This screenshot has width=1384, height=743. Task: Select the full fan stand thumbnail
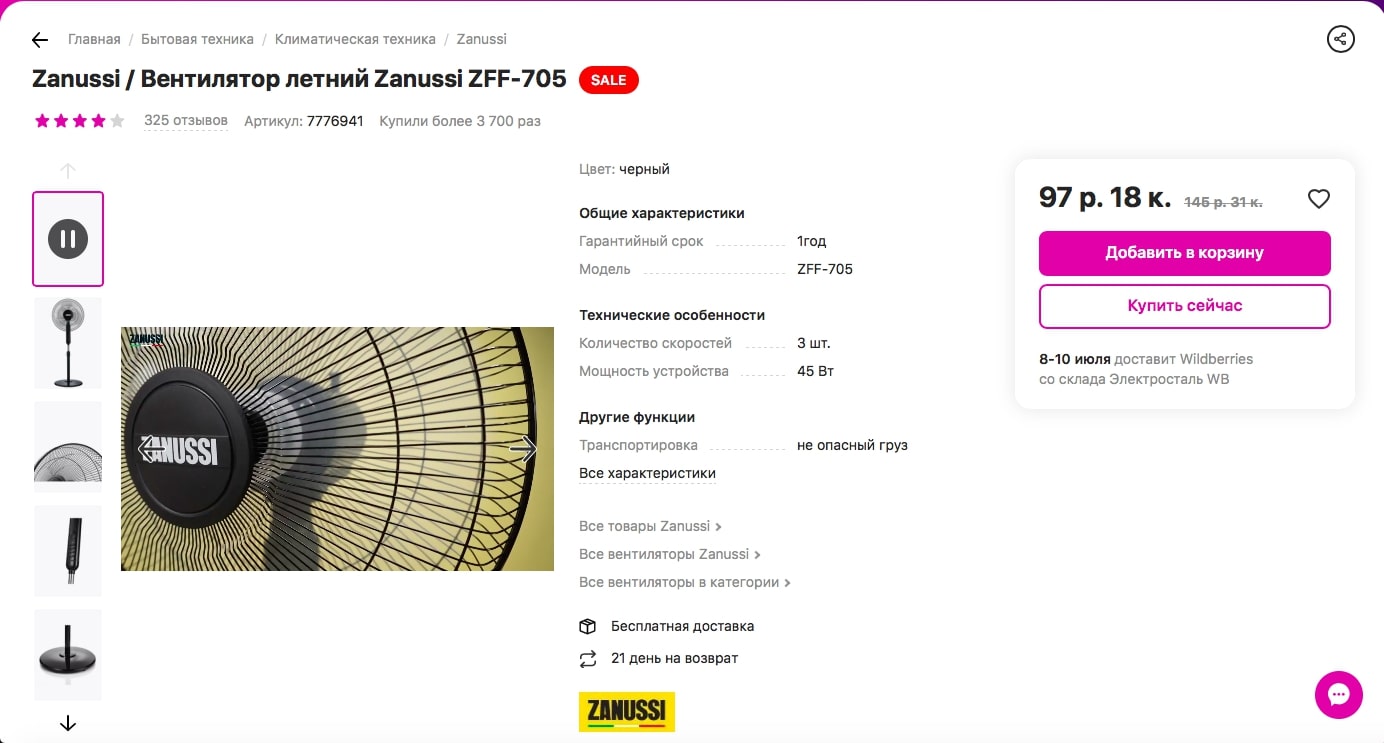68,343
